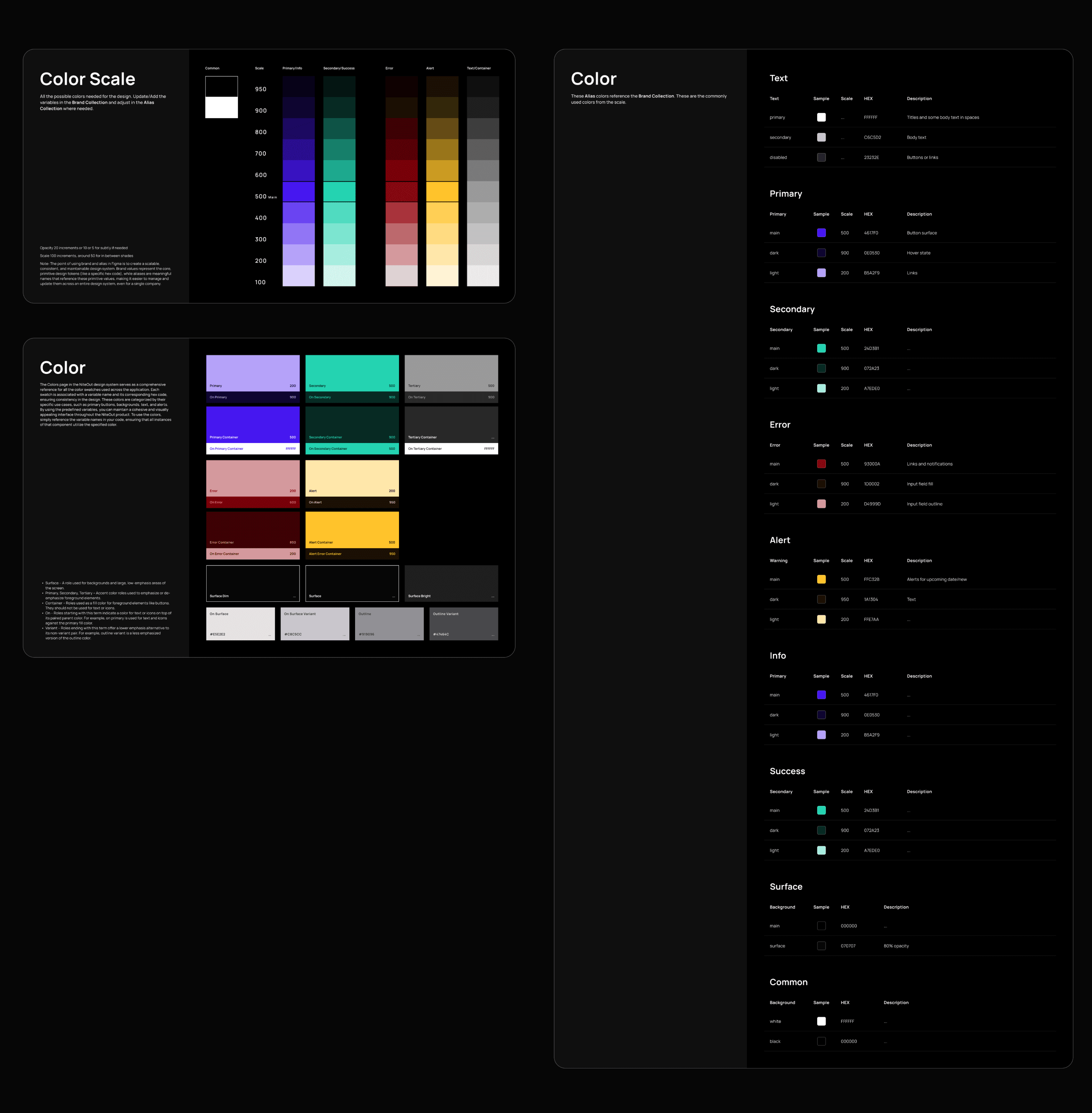This screenshot has width=1092, height=1113.
Task: Select the Primary 500 Main scale color
Action: (298, 192)
